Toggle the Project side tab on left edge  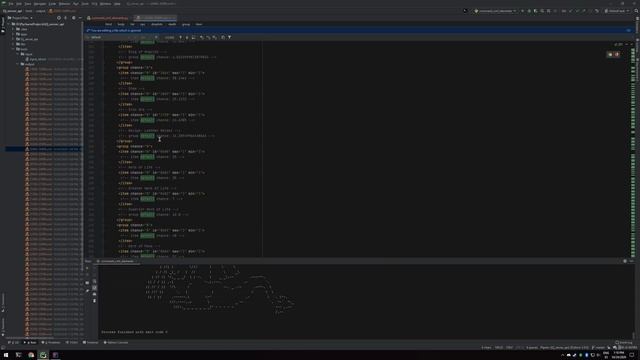pos(2,24)
